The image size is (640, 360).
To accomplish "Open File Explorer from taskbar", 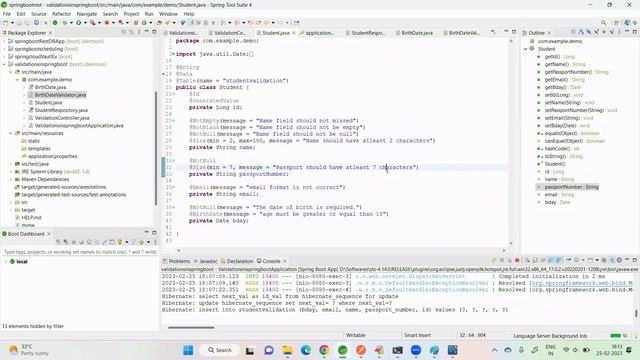I will tap(287, 350).
